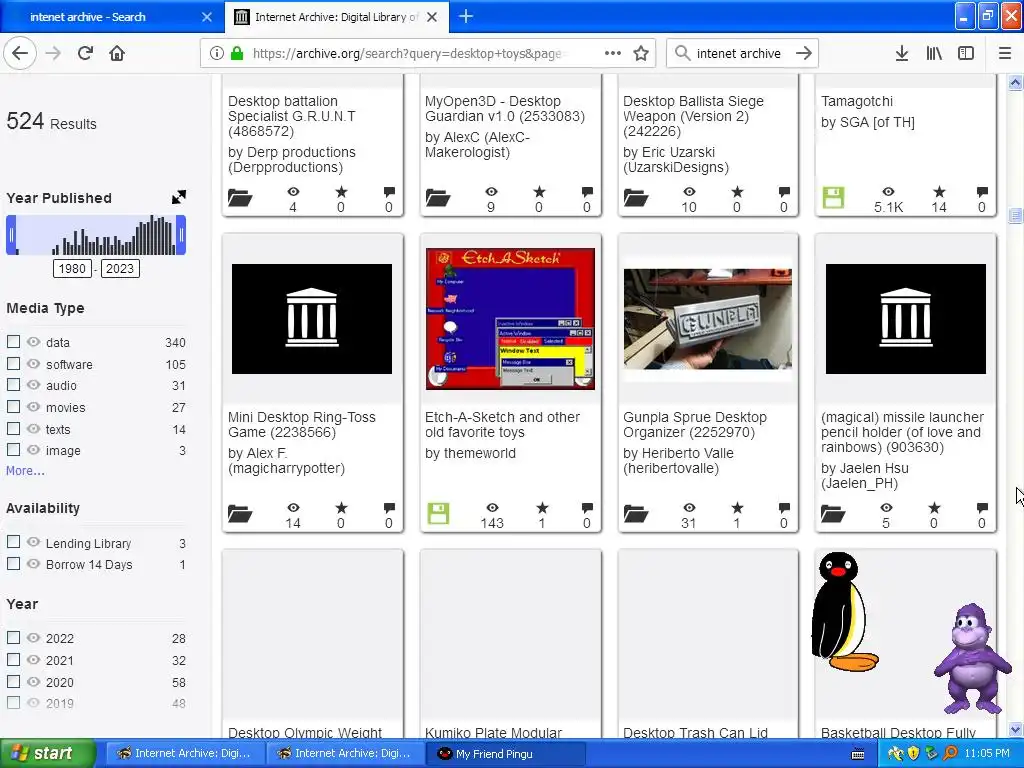Go back using browser back arrow
Screen dimensions: 1024x768
point(20,54)
